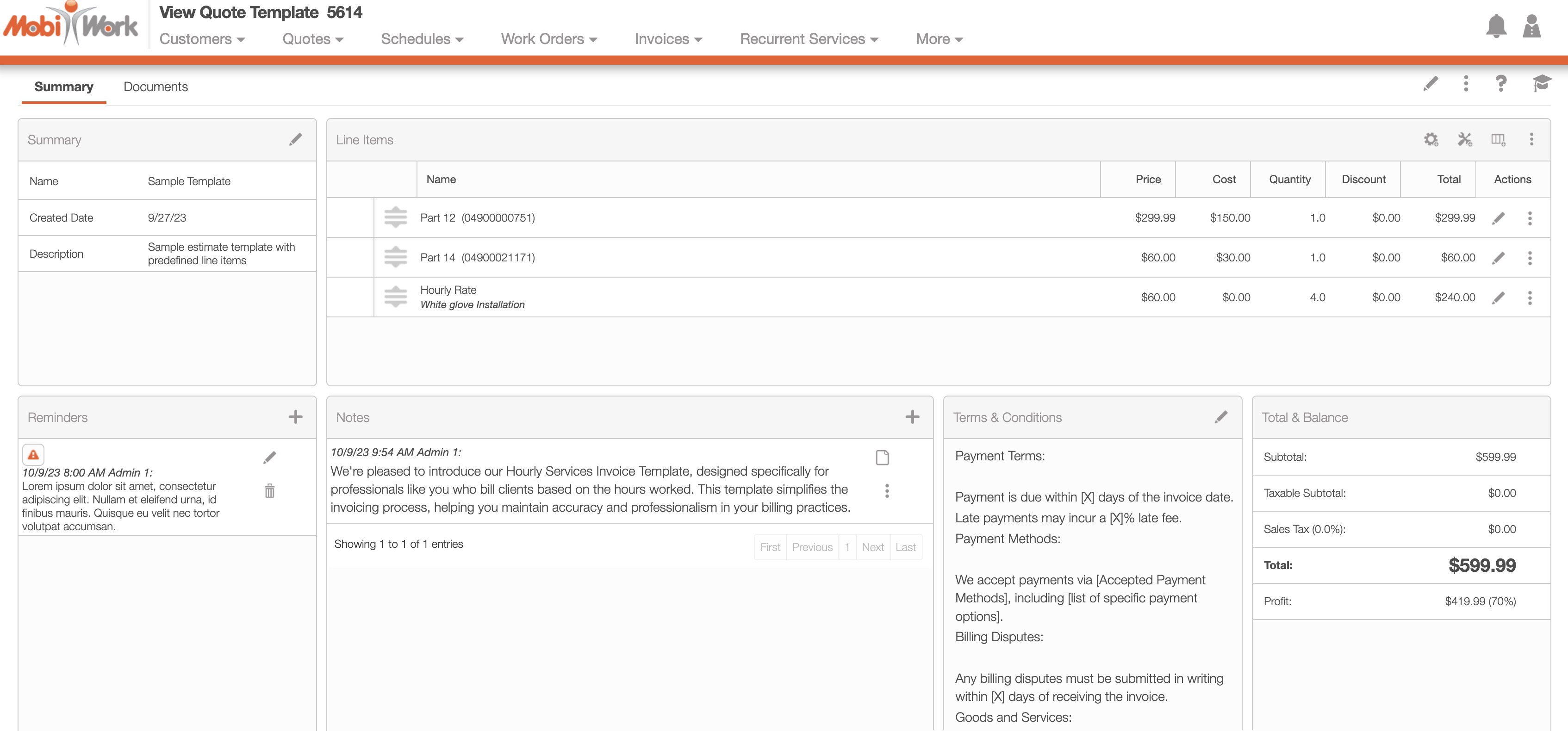Click the graduation cap training icon
The image size is (1568, 731).
click(1541, 83)
